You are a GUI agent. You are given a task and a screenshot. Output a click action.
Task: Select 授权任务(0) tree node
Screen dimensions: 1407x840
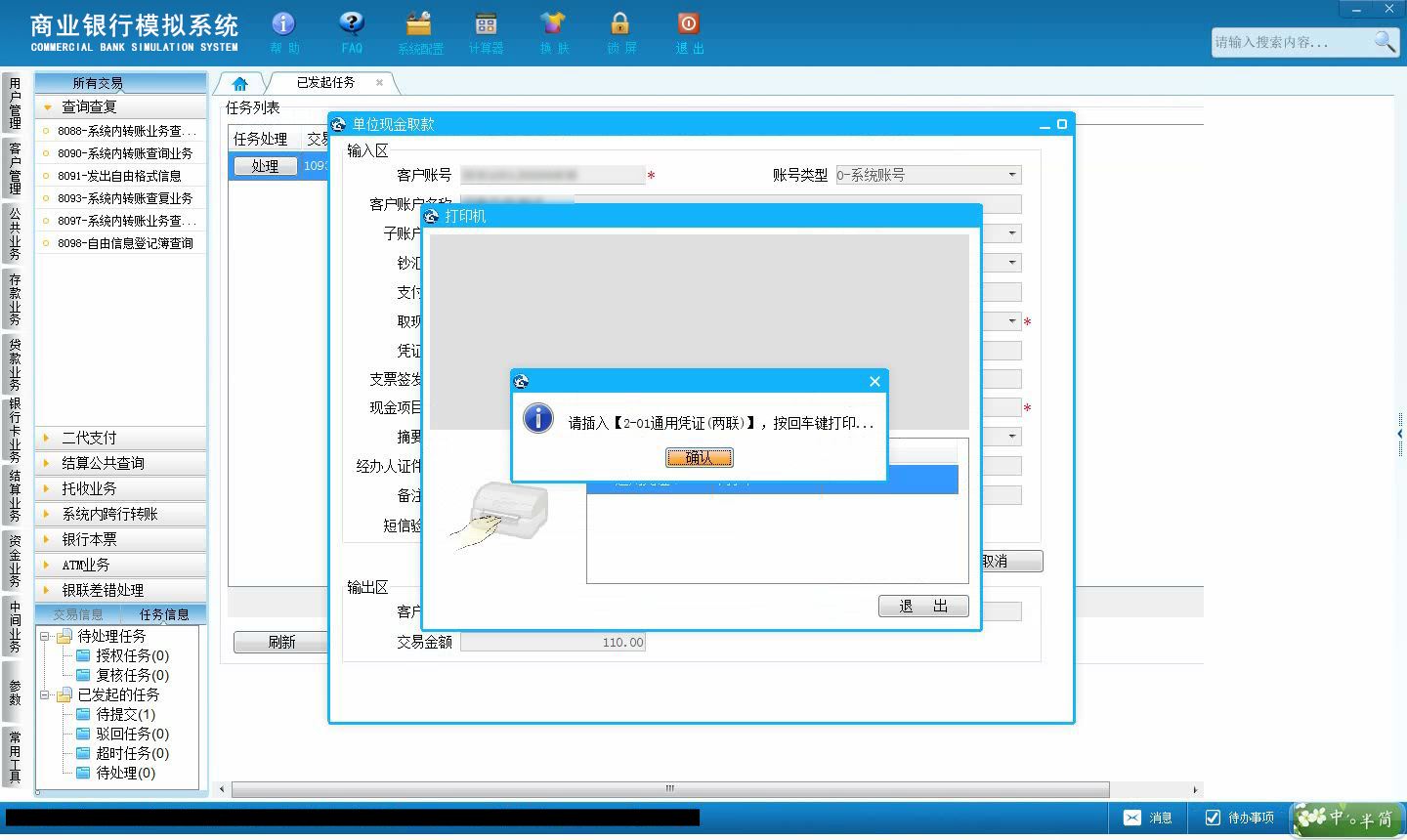coord(132,655)
